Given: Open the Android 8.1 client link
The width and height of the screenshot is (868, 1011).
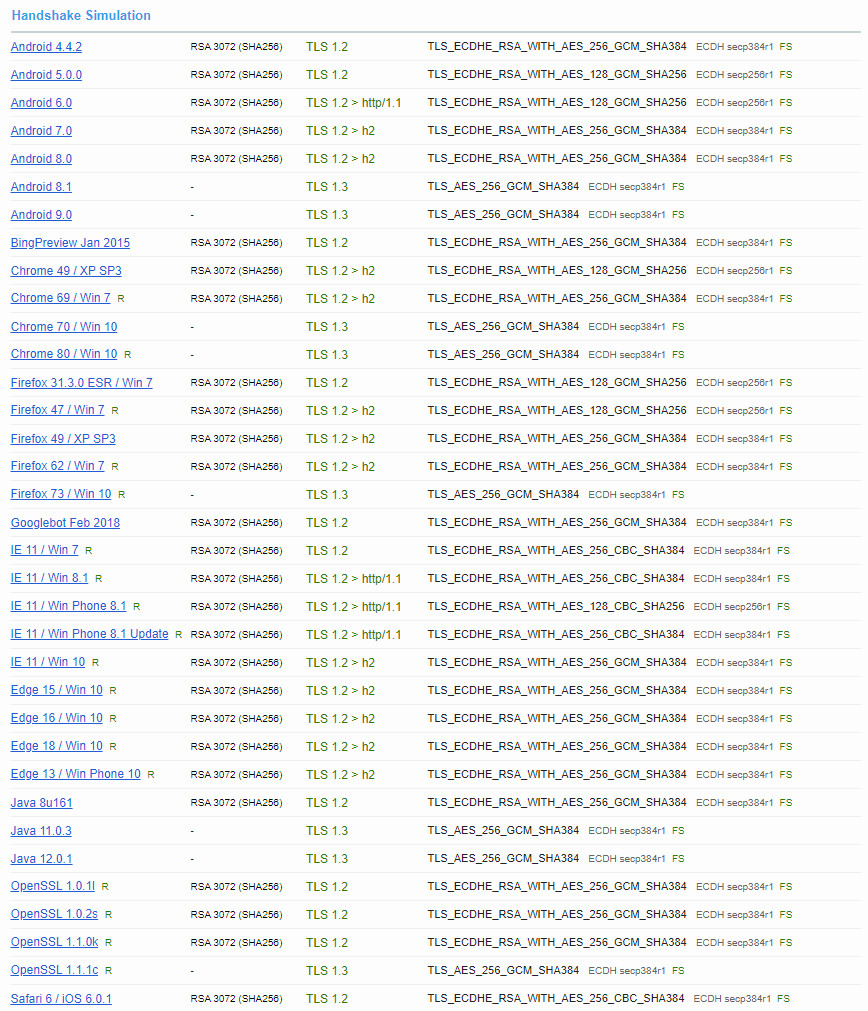Looking at the screenshot, I should pos(41,187).
